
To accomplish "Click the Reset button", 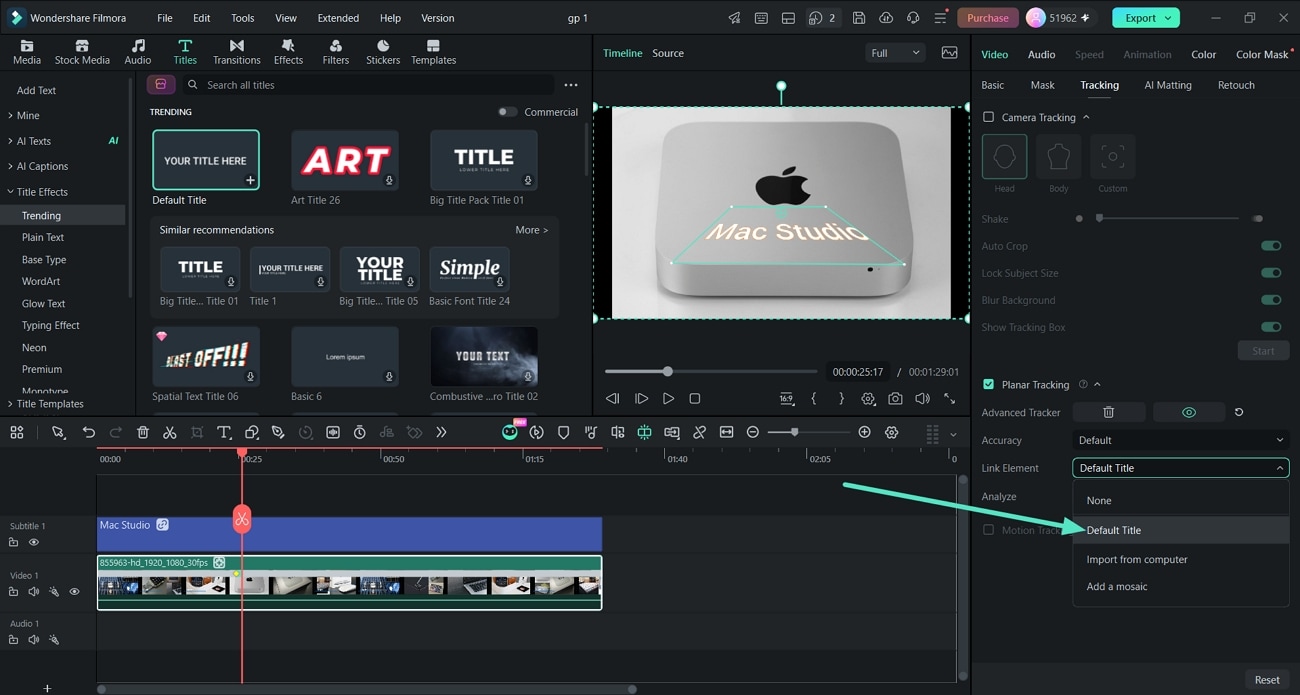I will (1267, 680).
